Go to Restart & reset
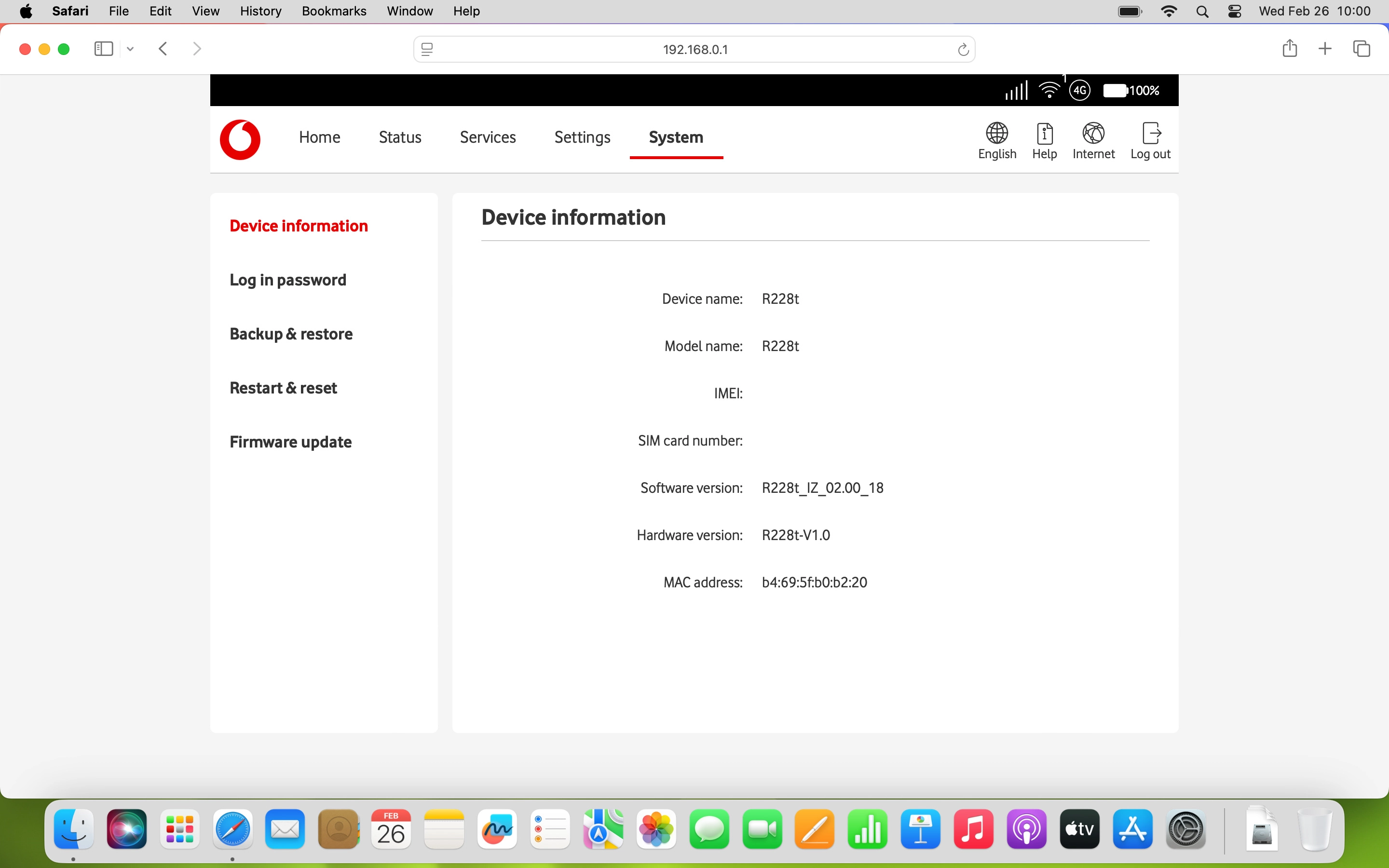1389x868 pixels. coord(283,388)
